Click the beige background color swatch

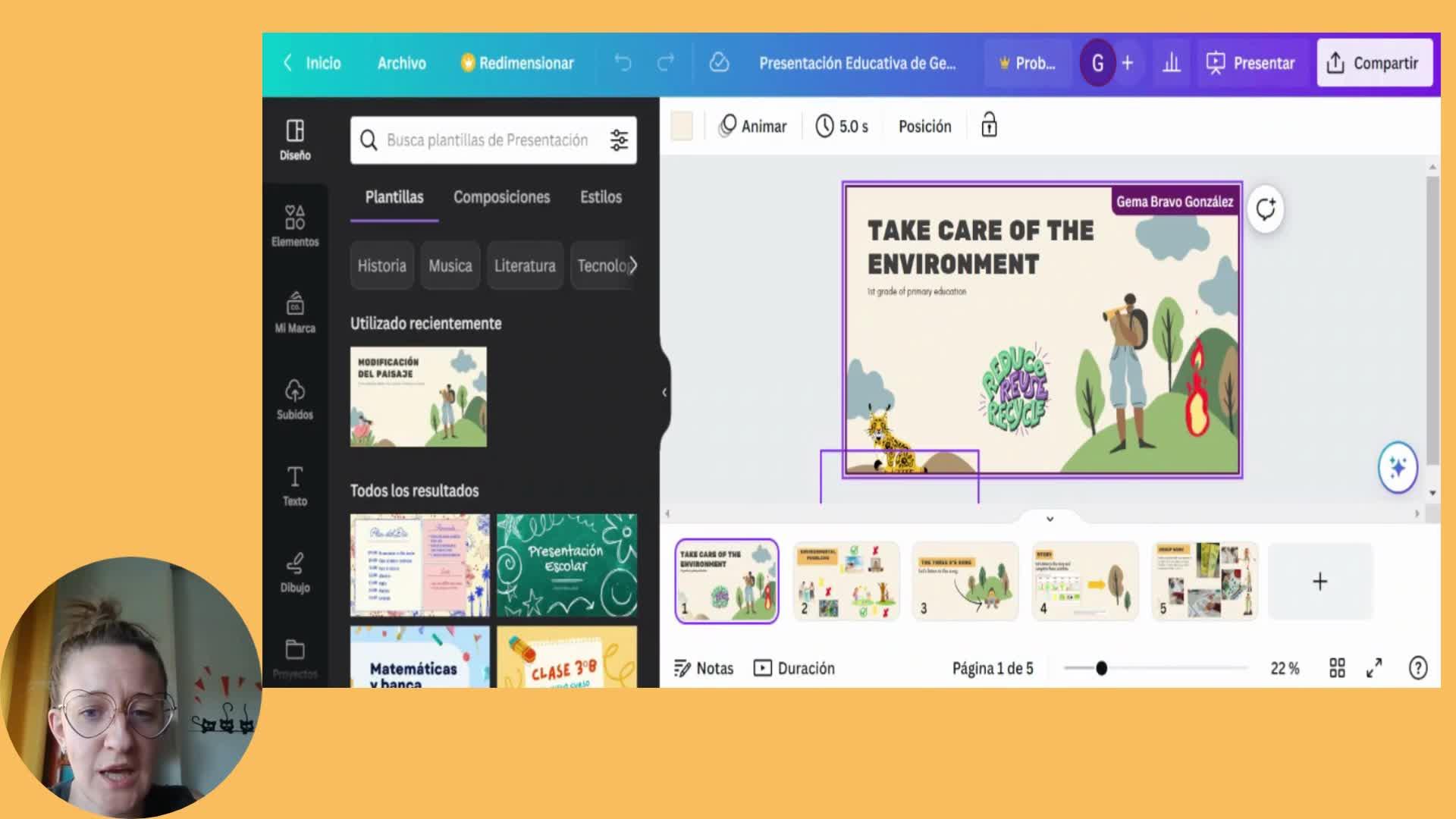tap(682, 126)
